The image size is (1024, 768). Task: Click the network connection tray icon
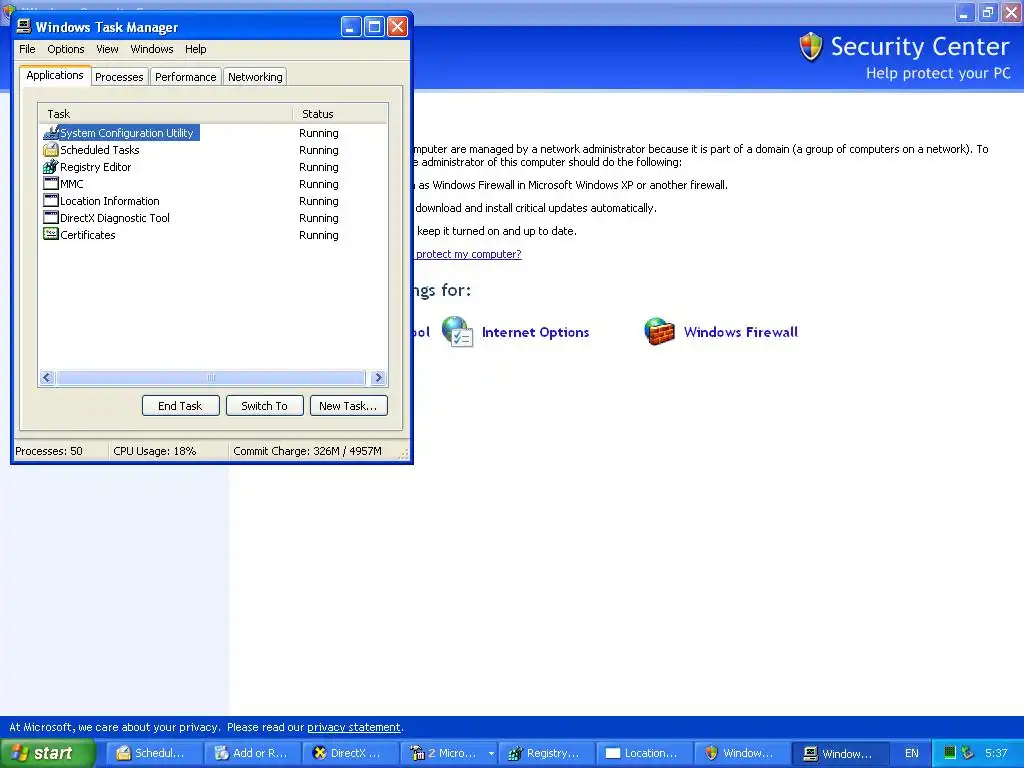(x=967, y=753)
